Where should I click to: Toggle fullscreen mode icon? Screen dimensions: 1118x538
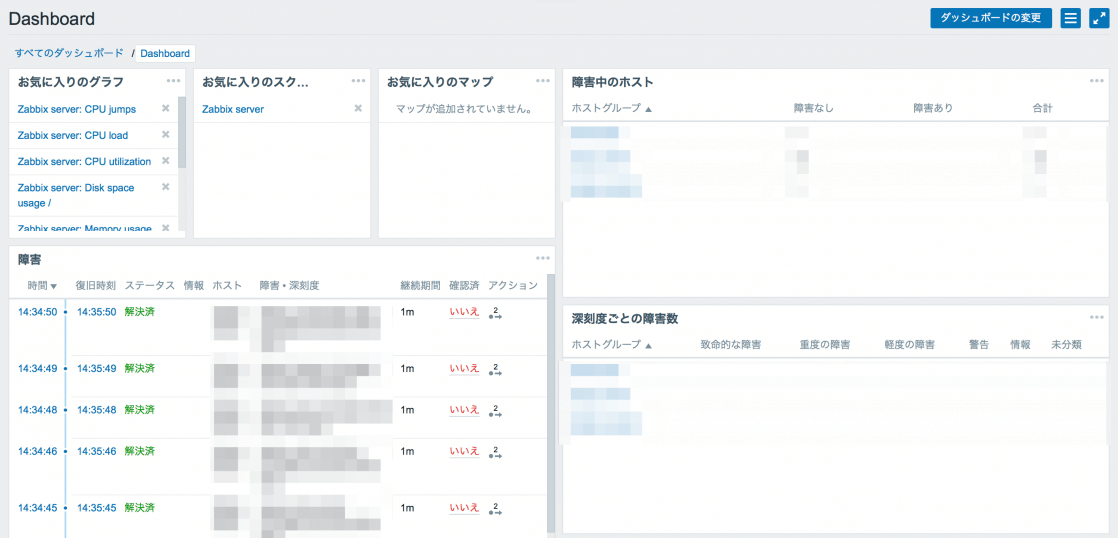point(1099,18)
